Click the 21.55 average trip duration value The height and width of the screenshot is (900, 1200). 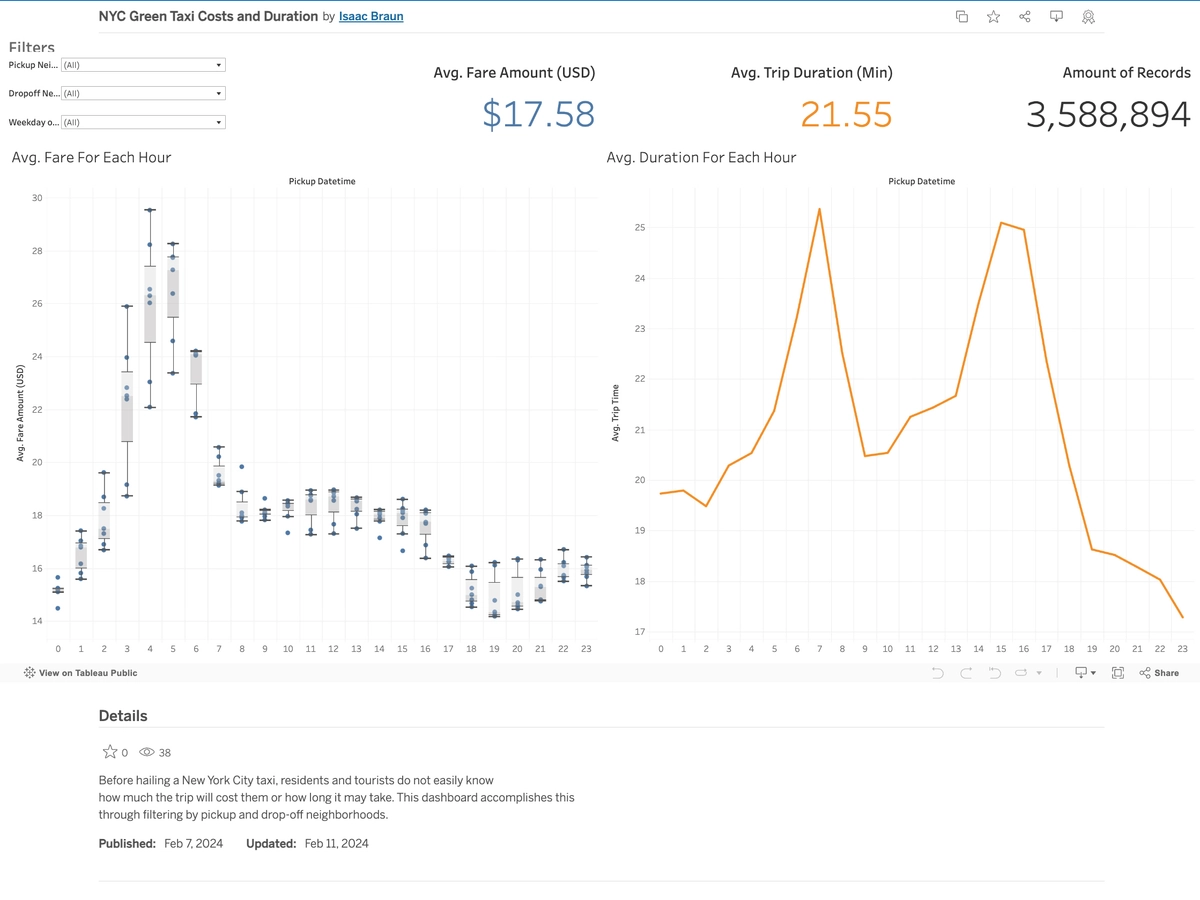point(846,114)
